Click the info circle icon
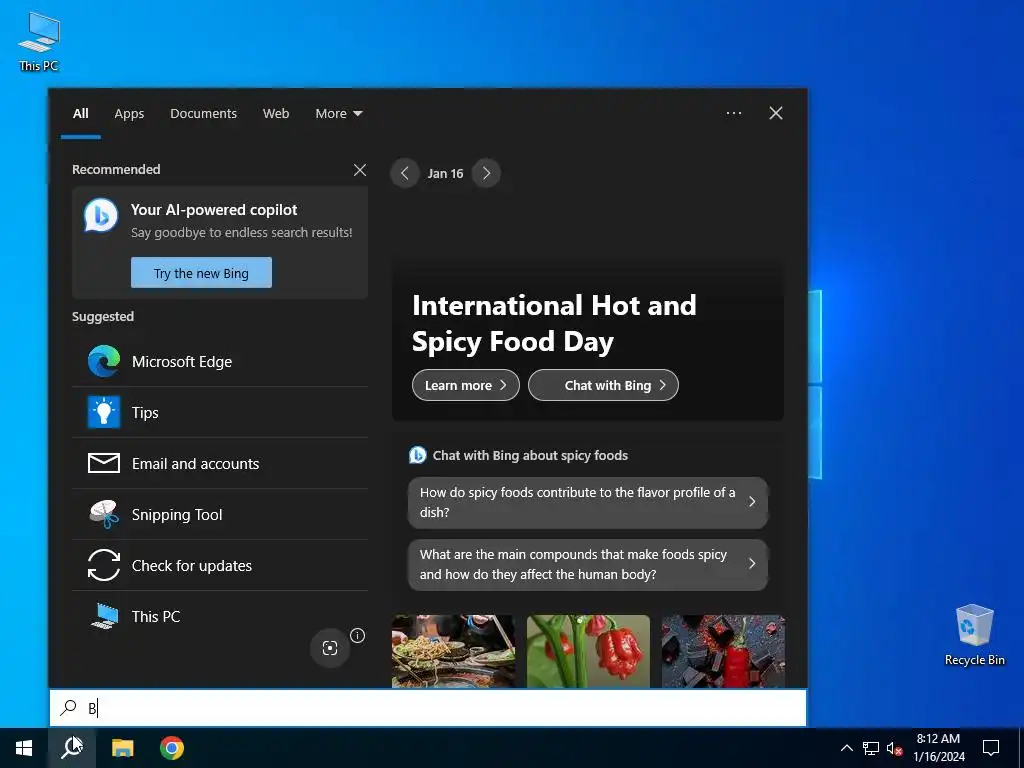The width and height of the screenshot is (1024, 768). click(x=358, y=635)
